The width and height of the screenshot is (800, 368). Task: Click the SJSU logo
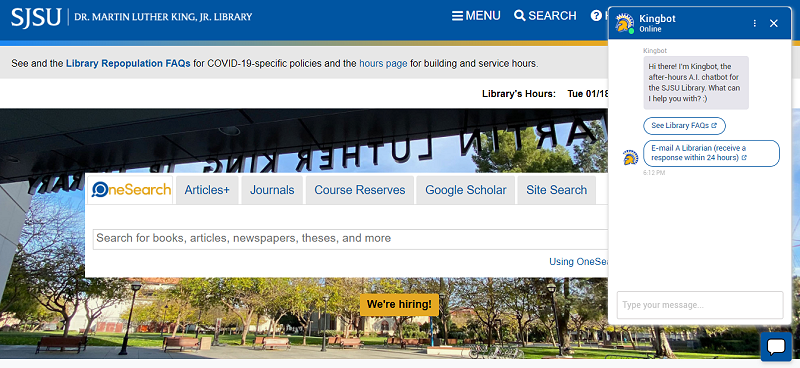36,17
